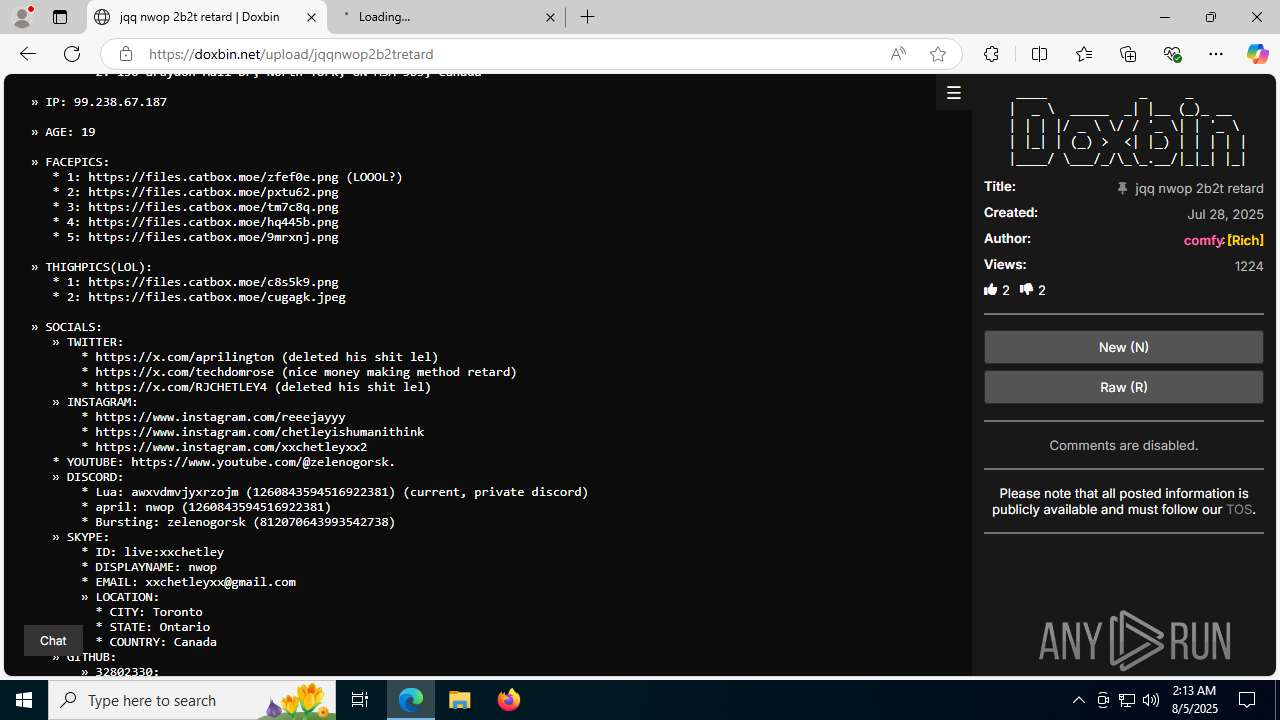This screenshot has height=720, width=1280.
Task: Open Settings and more menu
Action: tap(1216, 54)
